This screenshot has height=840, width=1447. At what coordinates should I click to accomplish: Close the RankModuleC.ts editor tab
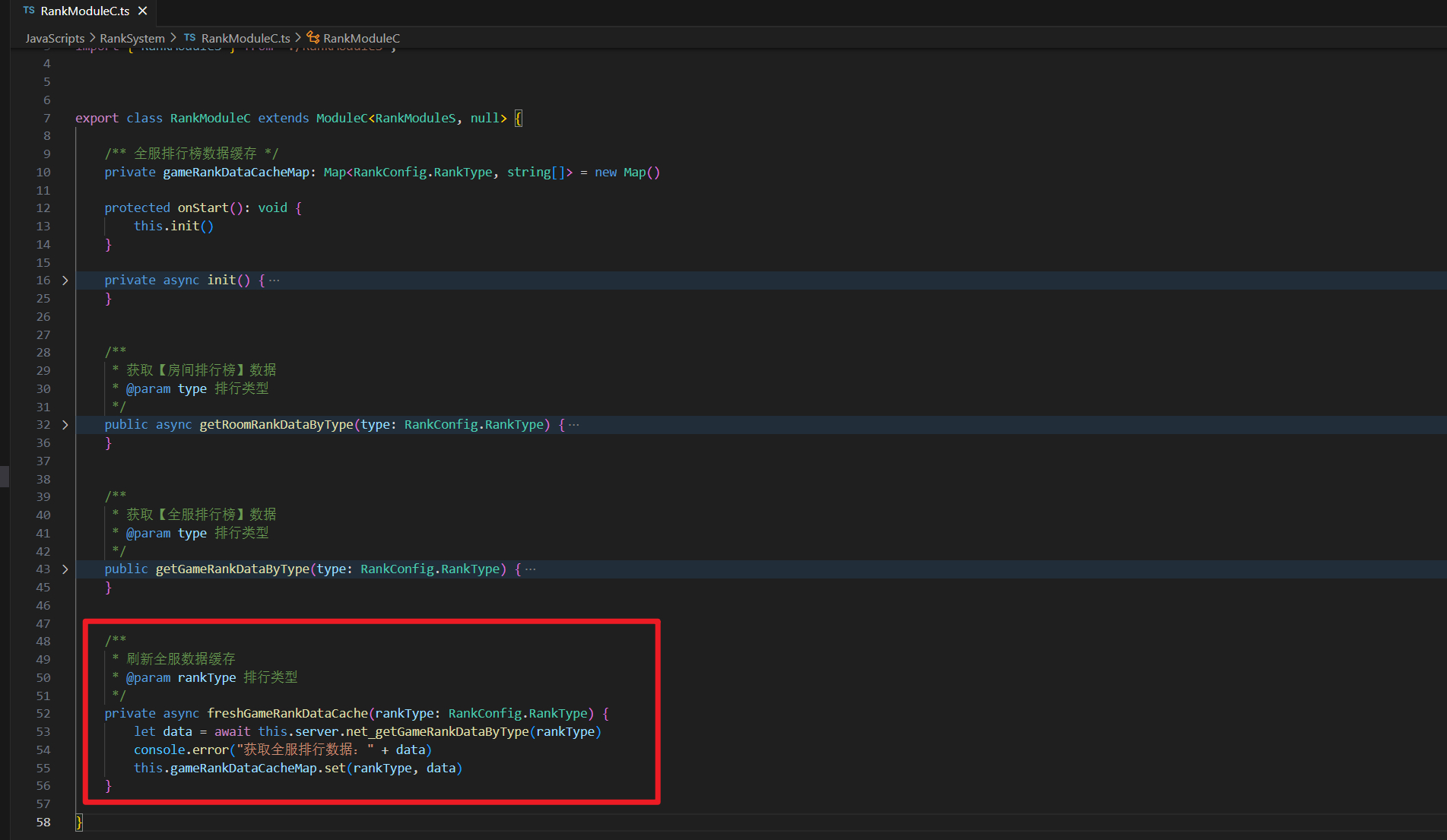pyautogui.click(x=142, y=11)
